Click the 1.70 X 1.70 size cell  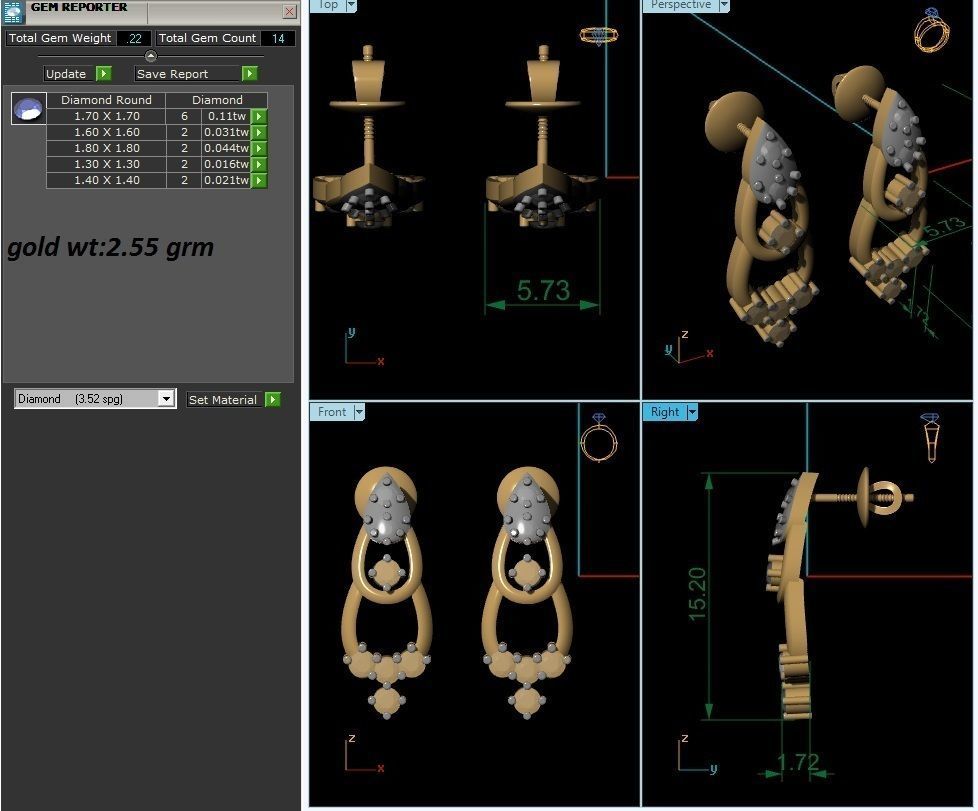click(106, 116)
